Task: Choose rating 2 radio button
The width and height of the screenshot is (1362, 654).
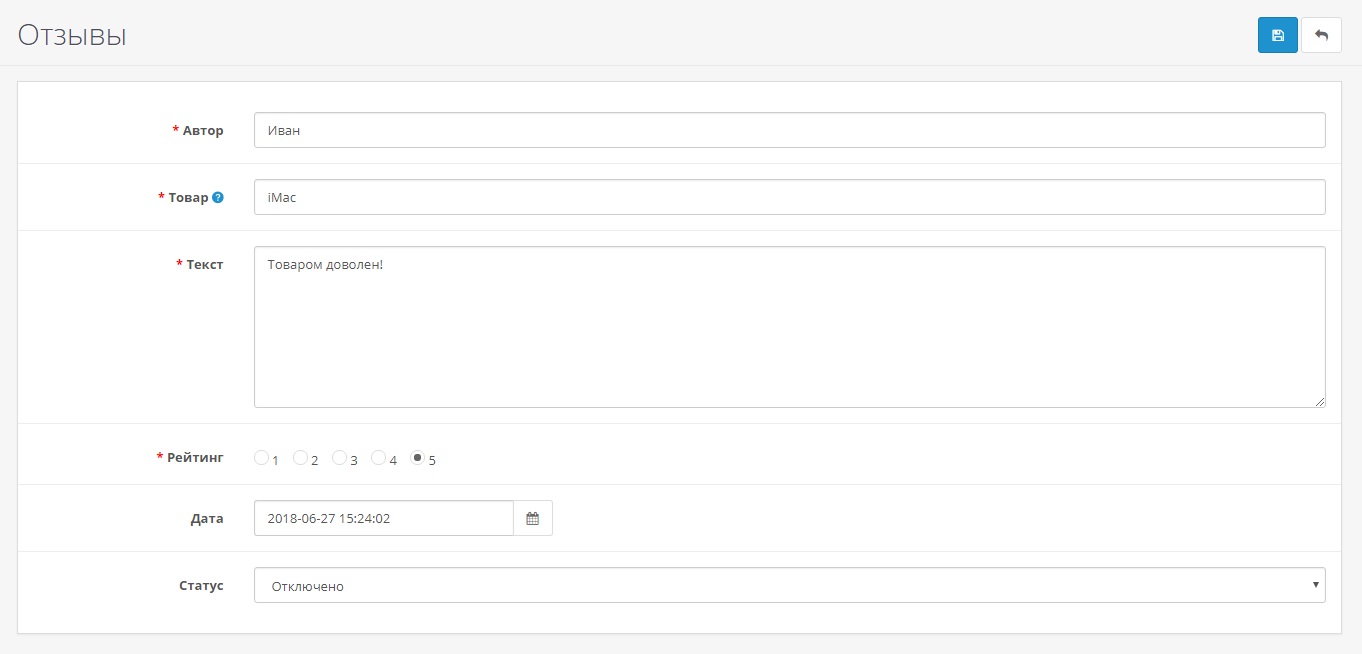Action: [300, 458]
